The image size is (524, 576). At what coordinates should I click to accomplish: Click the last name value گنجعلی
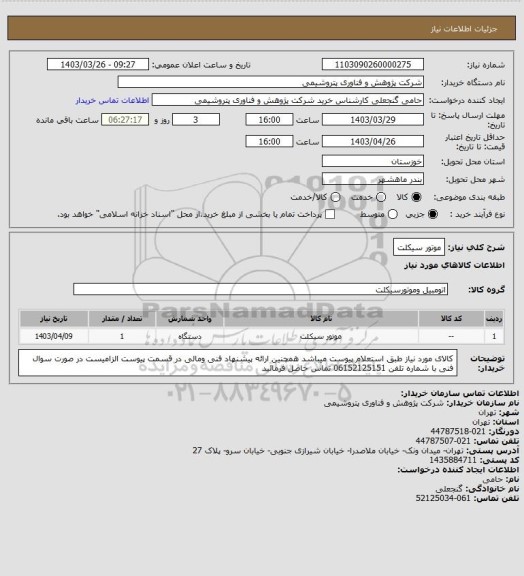click(449, 489)
